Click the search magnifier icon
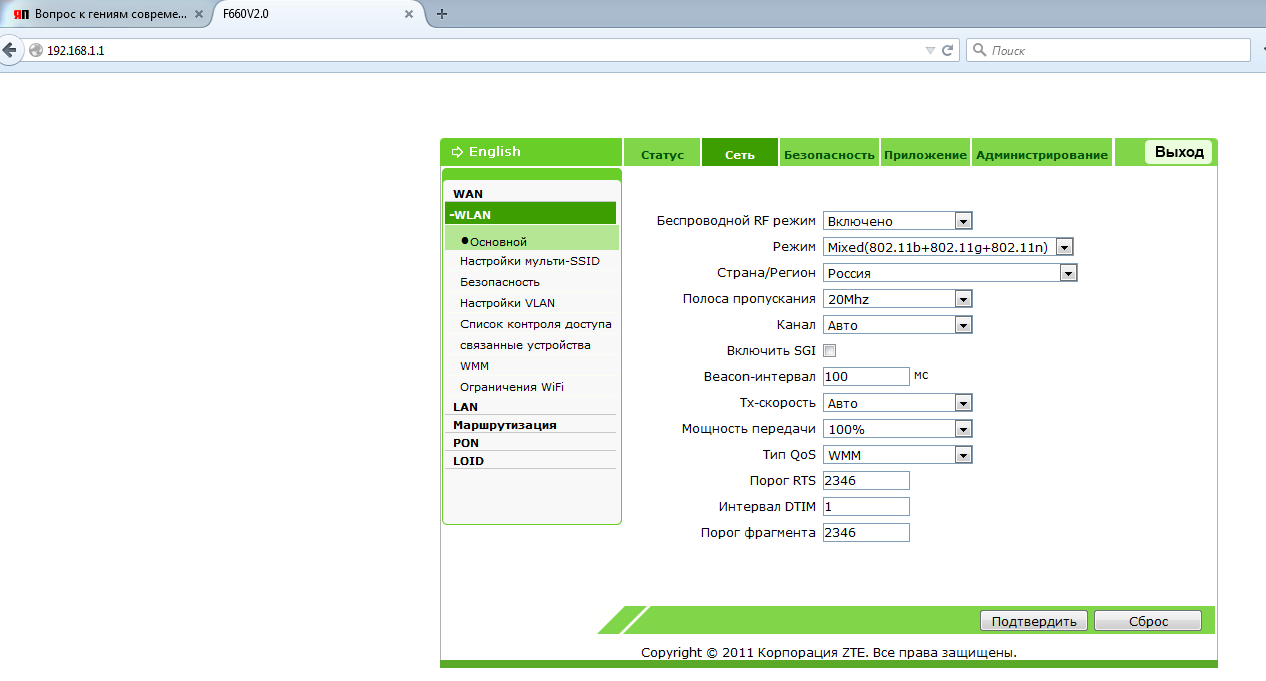 coord(980,50)
